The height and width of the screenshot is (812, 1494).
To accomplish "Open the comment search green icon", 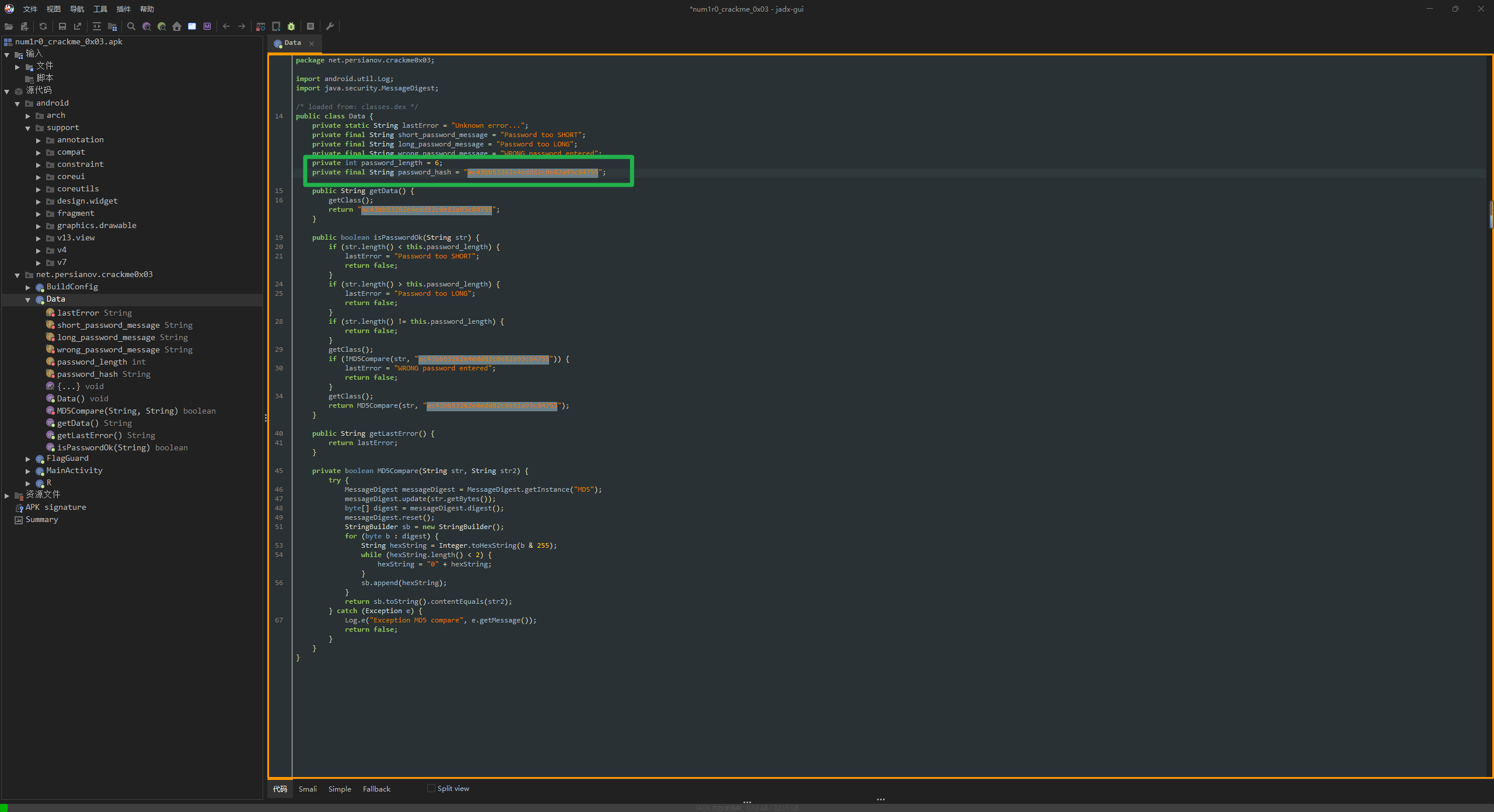I will (x=162, y=26).
